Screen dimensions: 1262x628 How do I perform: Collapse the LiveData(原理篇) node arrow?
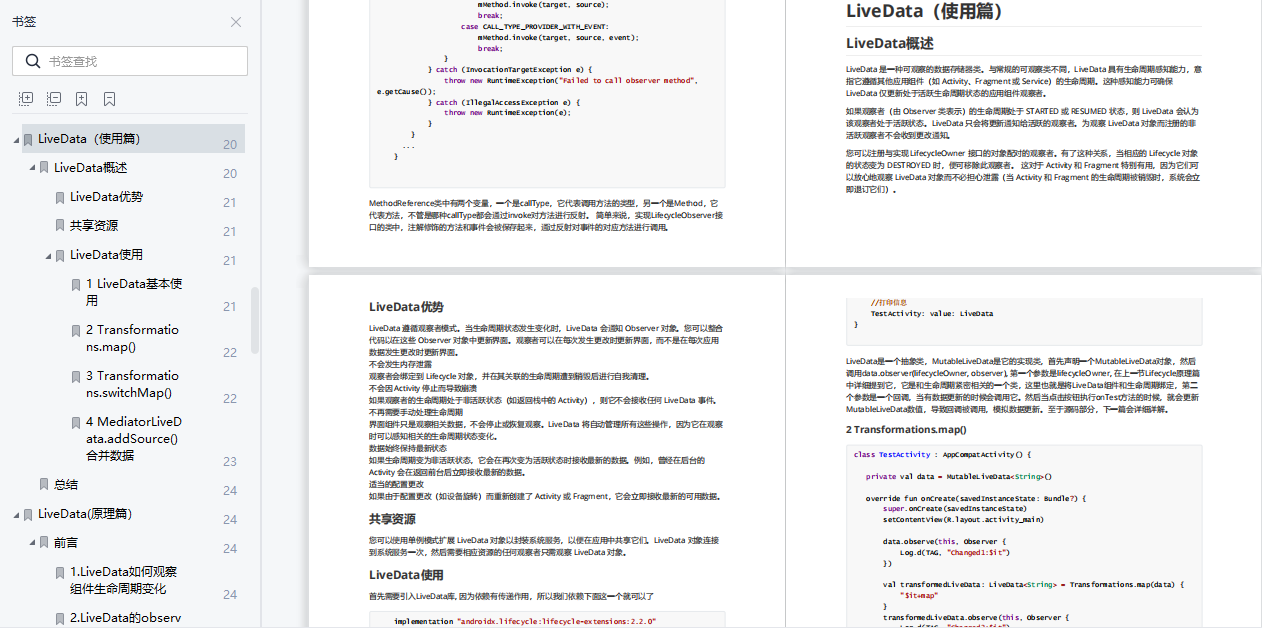click(16, 514)
